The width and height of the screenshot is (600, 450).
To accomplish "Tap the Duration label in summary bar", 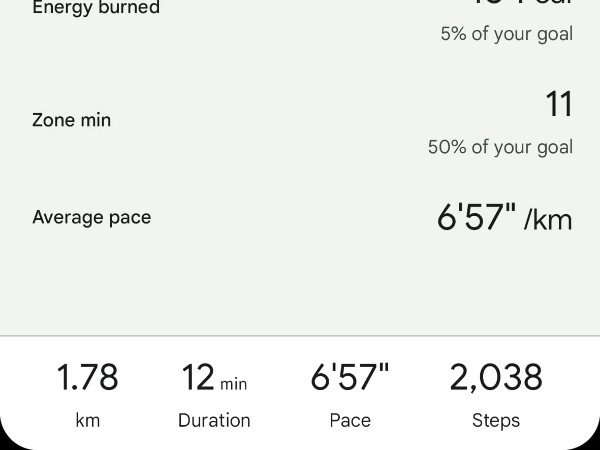I will 214,421.
